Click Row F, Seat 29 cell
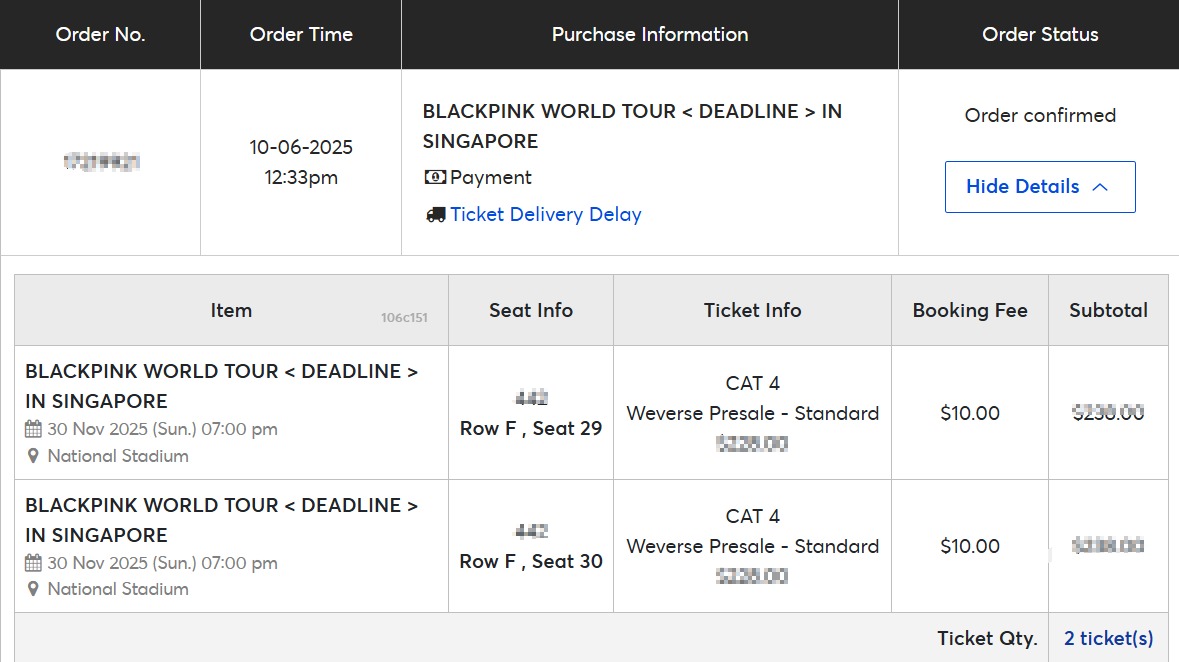 pos(531,428)
